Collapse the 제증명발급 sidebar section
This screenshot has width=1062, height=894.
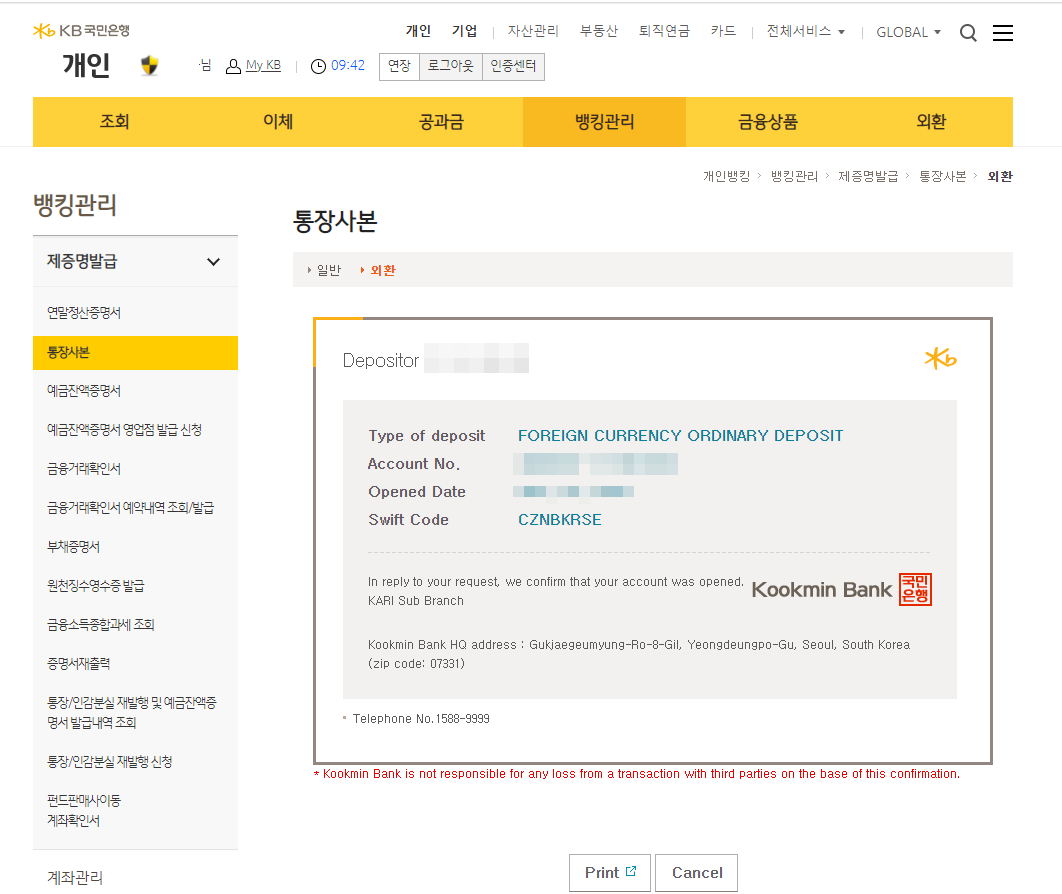click(x=213, y=261)
